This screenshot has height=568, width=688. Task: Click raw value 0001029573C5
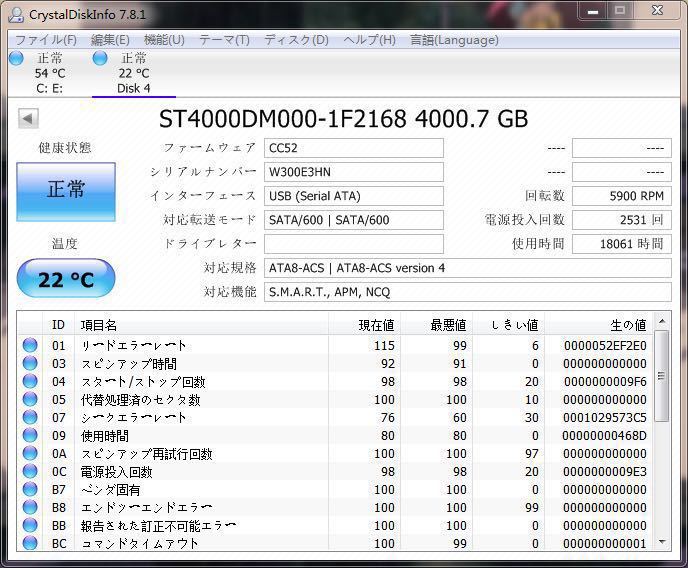pos(605,418)
